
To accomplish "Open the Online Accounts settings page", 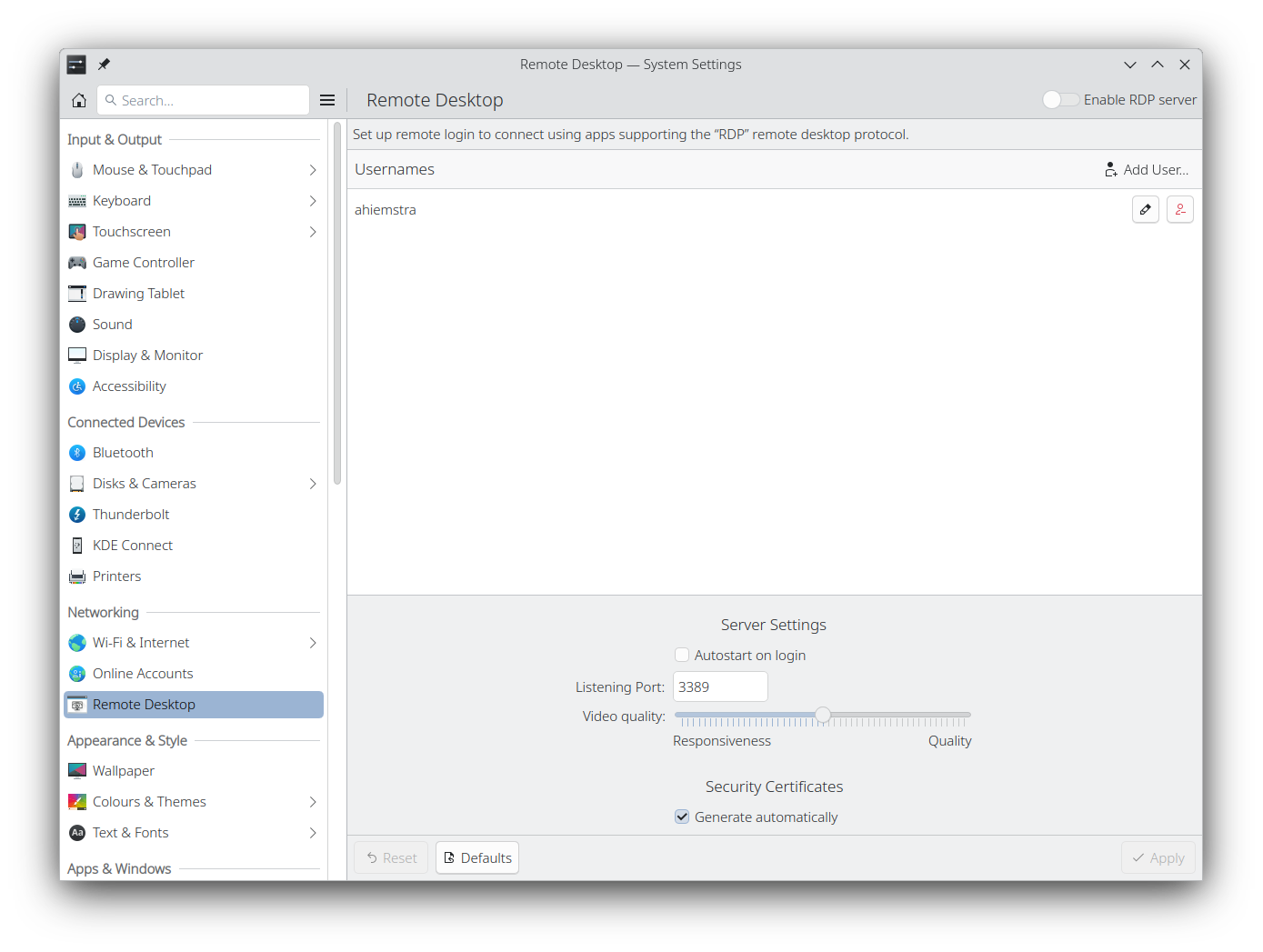I will pyautogui.click(x=143, y=674).
